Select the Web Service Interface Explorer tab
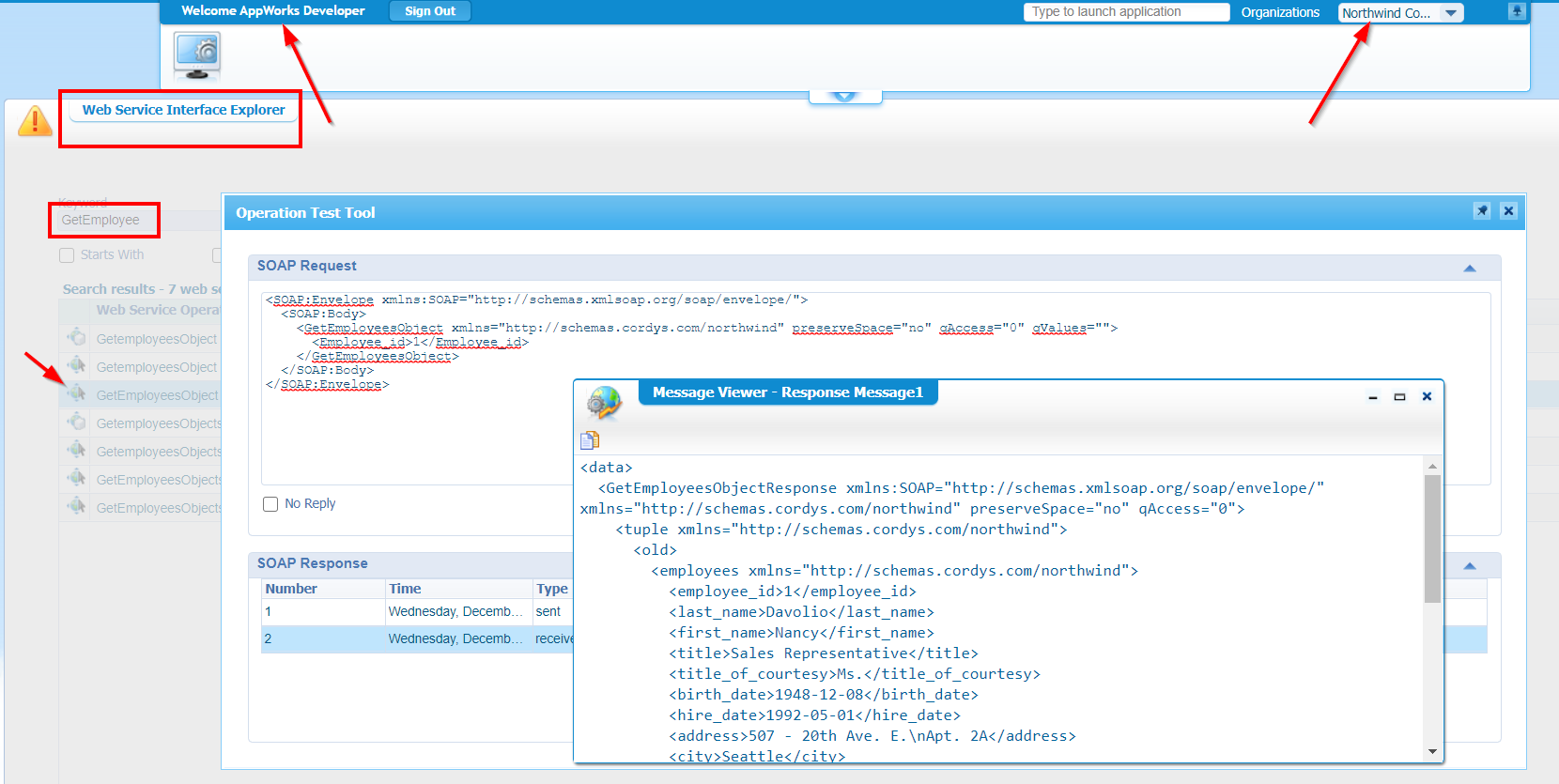 click(183, 110)
